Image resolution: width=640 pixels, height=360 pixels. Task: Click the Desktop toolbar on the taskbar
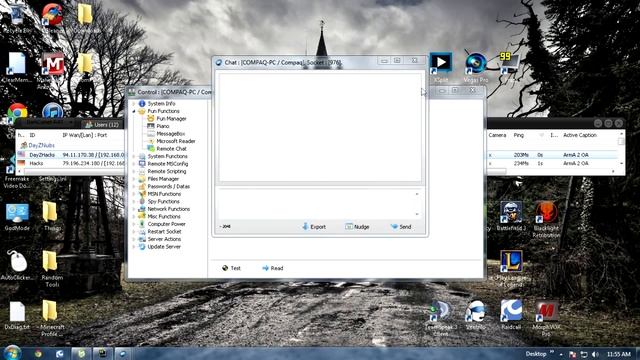536,353
